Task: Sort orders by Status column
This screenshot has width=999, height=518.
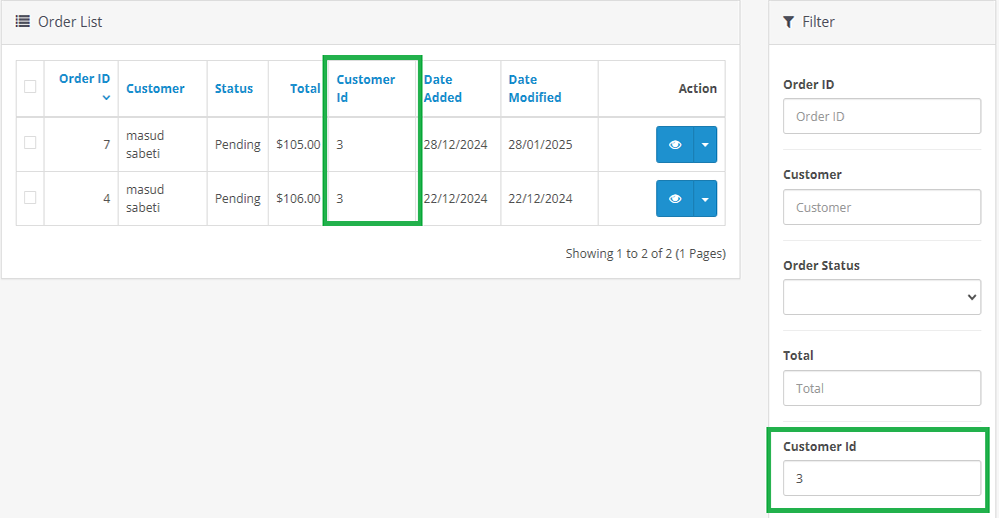Action: [234, 88]
